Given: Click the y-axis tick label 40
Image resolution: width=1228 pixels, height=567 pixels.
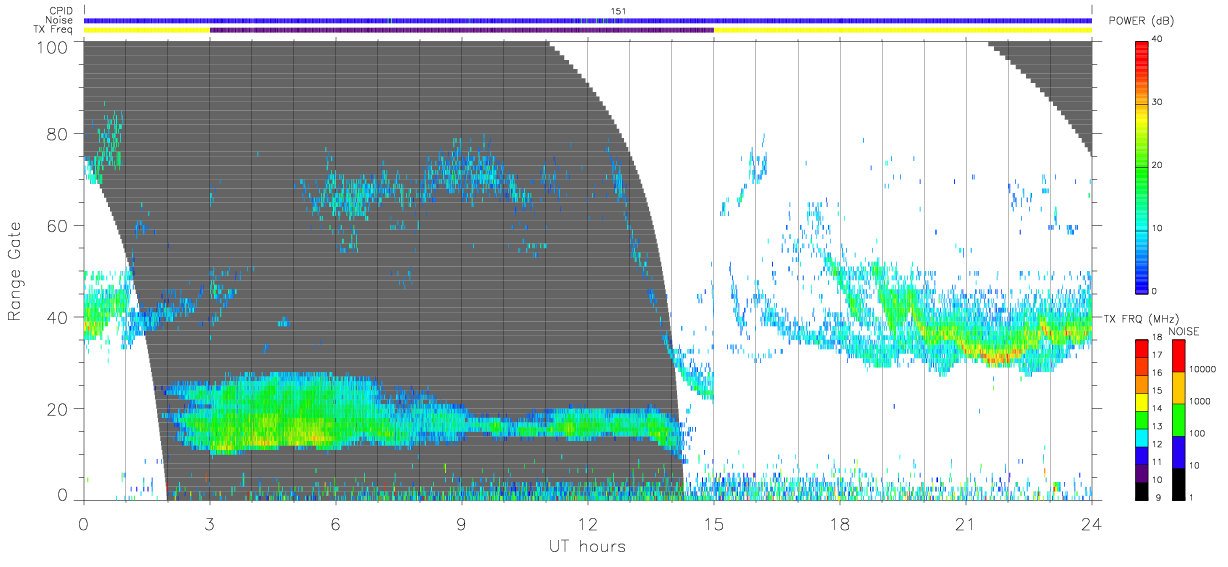Looking at the screenshot, I should click(x=58, y=317).
